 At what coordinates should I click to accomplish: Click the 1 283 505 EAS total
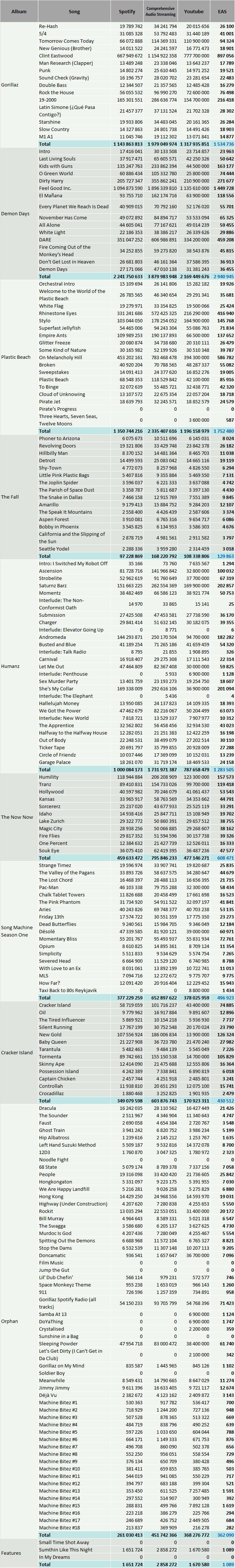(223, 769)
